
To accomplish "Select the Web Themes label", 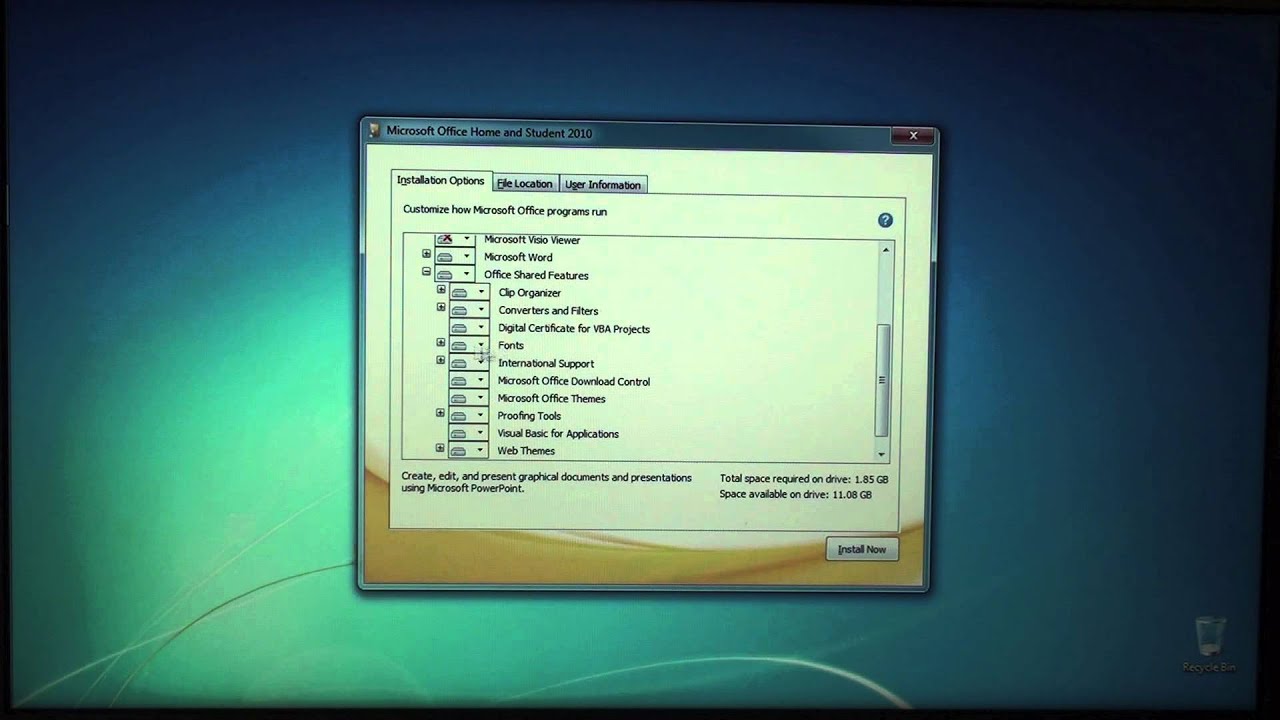I will click(x=526, y=451).
